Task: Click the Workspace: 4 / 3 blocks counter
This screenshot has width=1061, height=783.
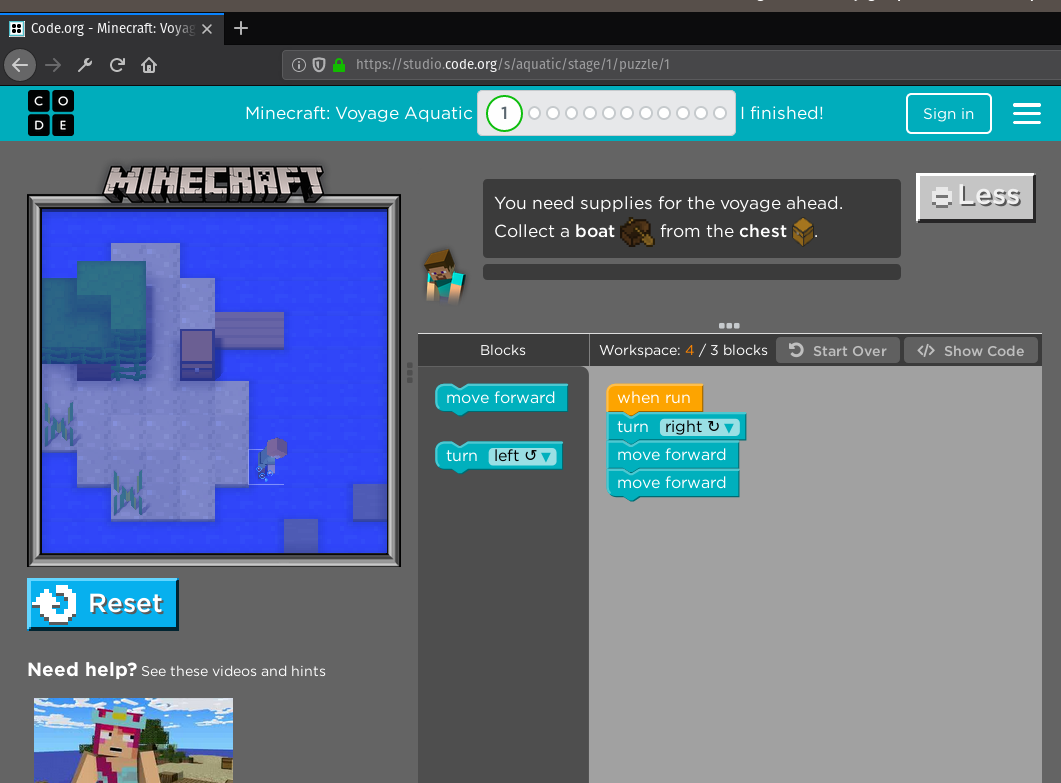Action: coord(683,351)
